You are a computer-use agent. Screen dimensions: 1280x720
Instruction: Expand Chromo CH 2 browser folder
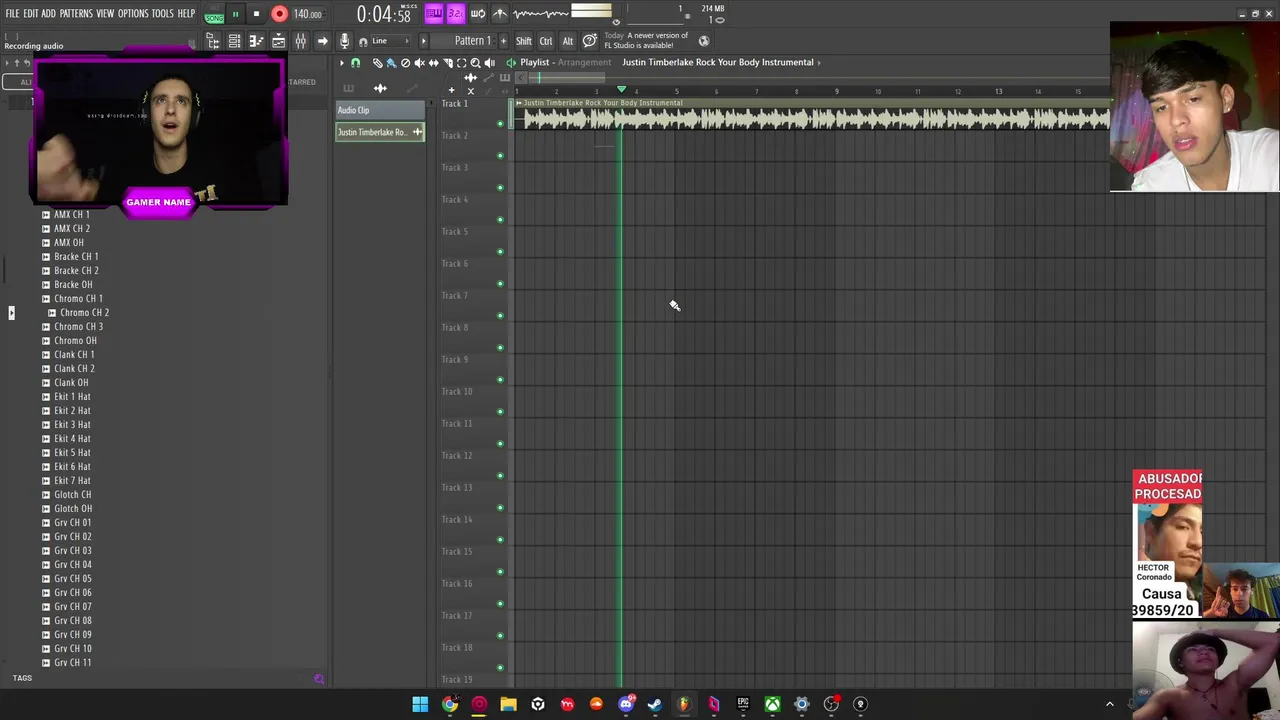coord(52,313)
